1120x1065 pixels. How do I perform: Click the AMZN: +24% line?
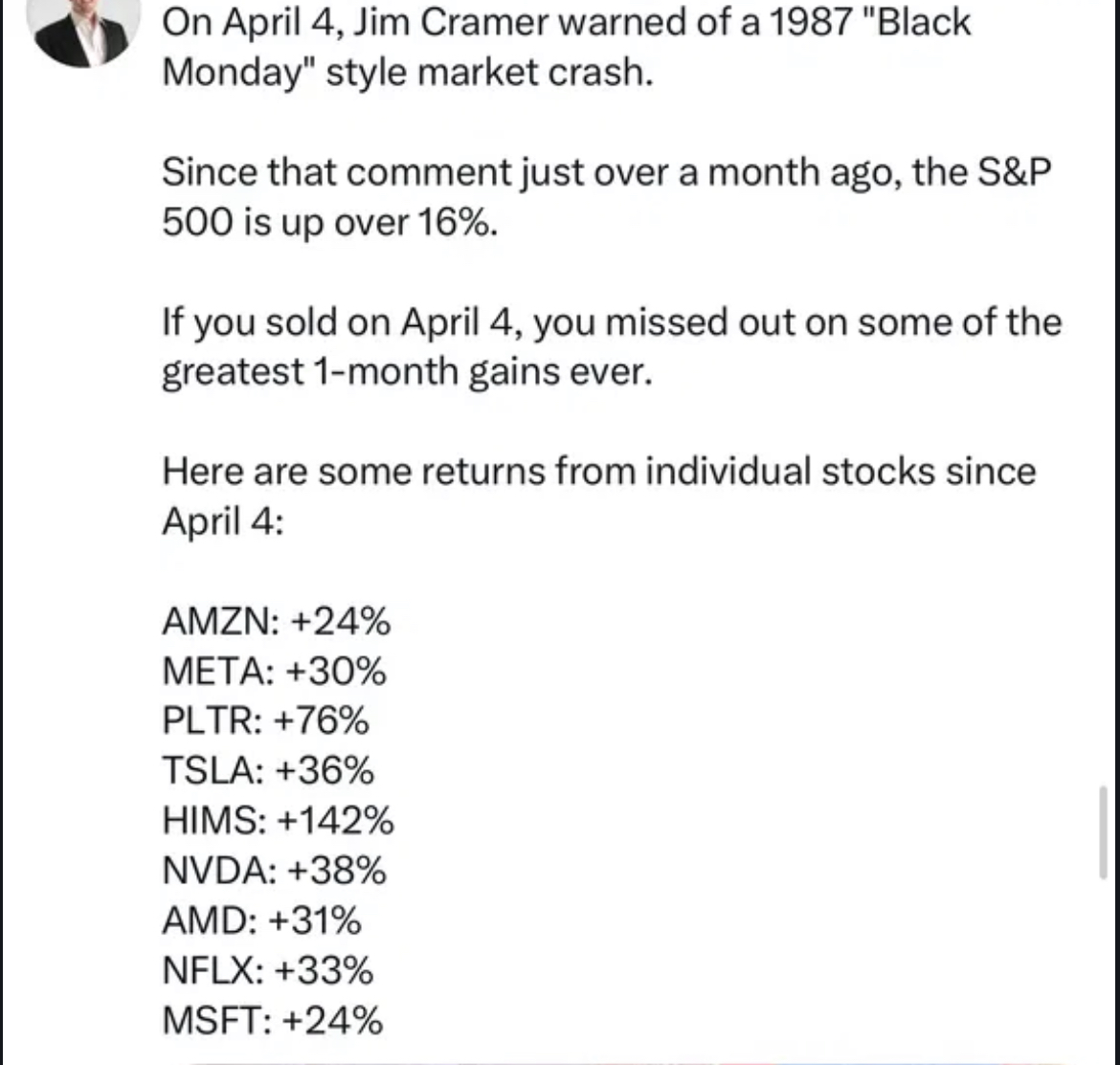tap(277, 622)
